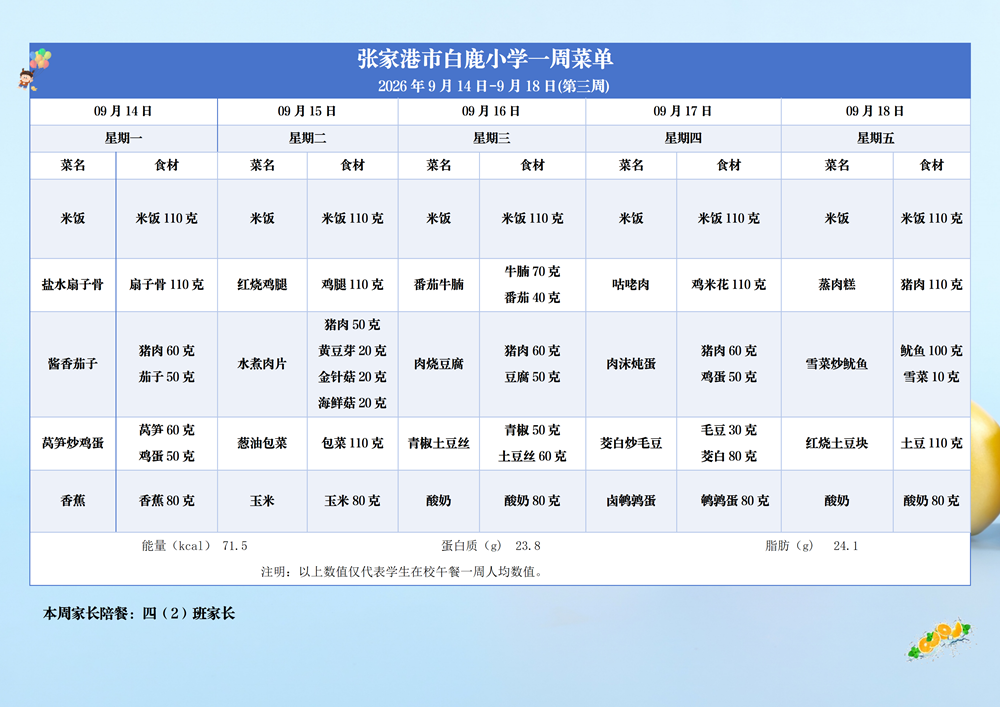
Task: Click the ingredient 海鲜菇 20克
Action: coord(353,404)
